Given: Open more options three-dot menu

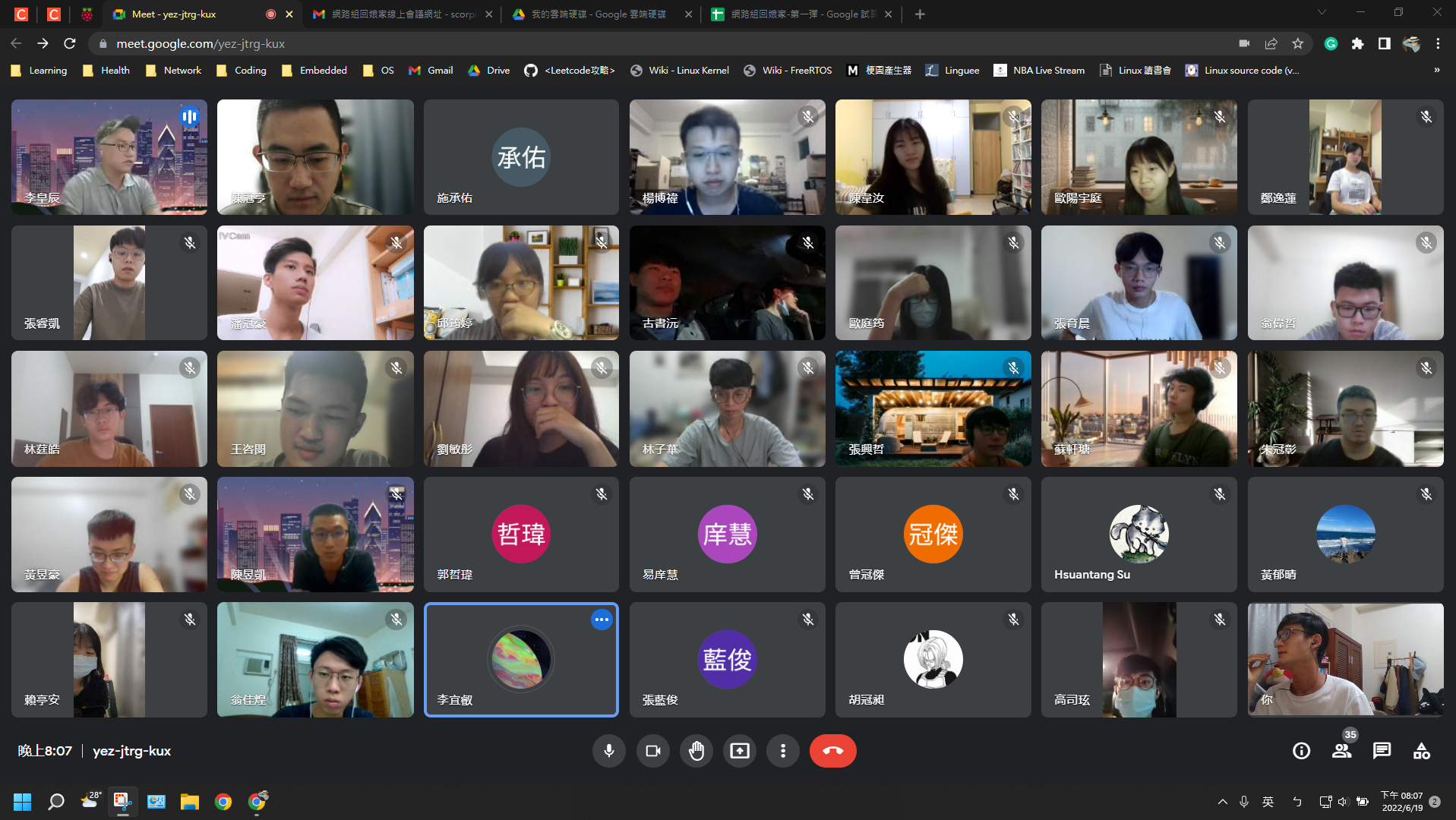Looking at the screenshot, I should [x=782, y=751].
